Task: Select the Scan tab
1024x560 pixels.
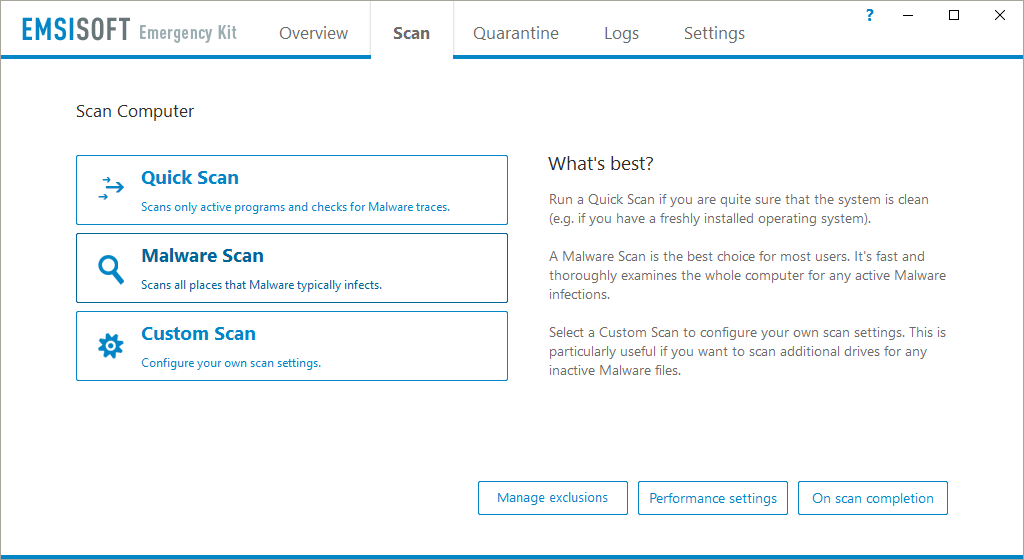Action: (411, 33)
